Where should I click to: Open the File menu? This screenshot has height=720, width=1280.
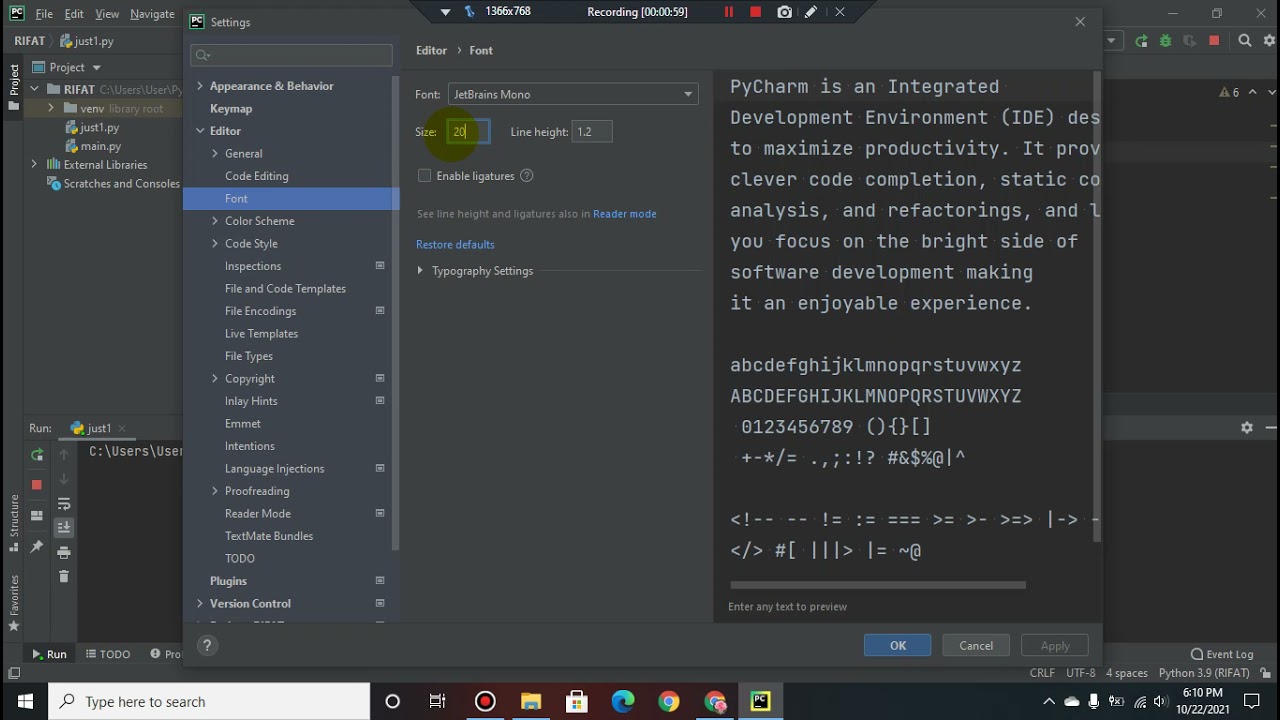pos(44,14)
